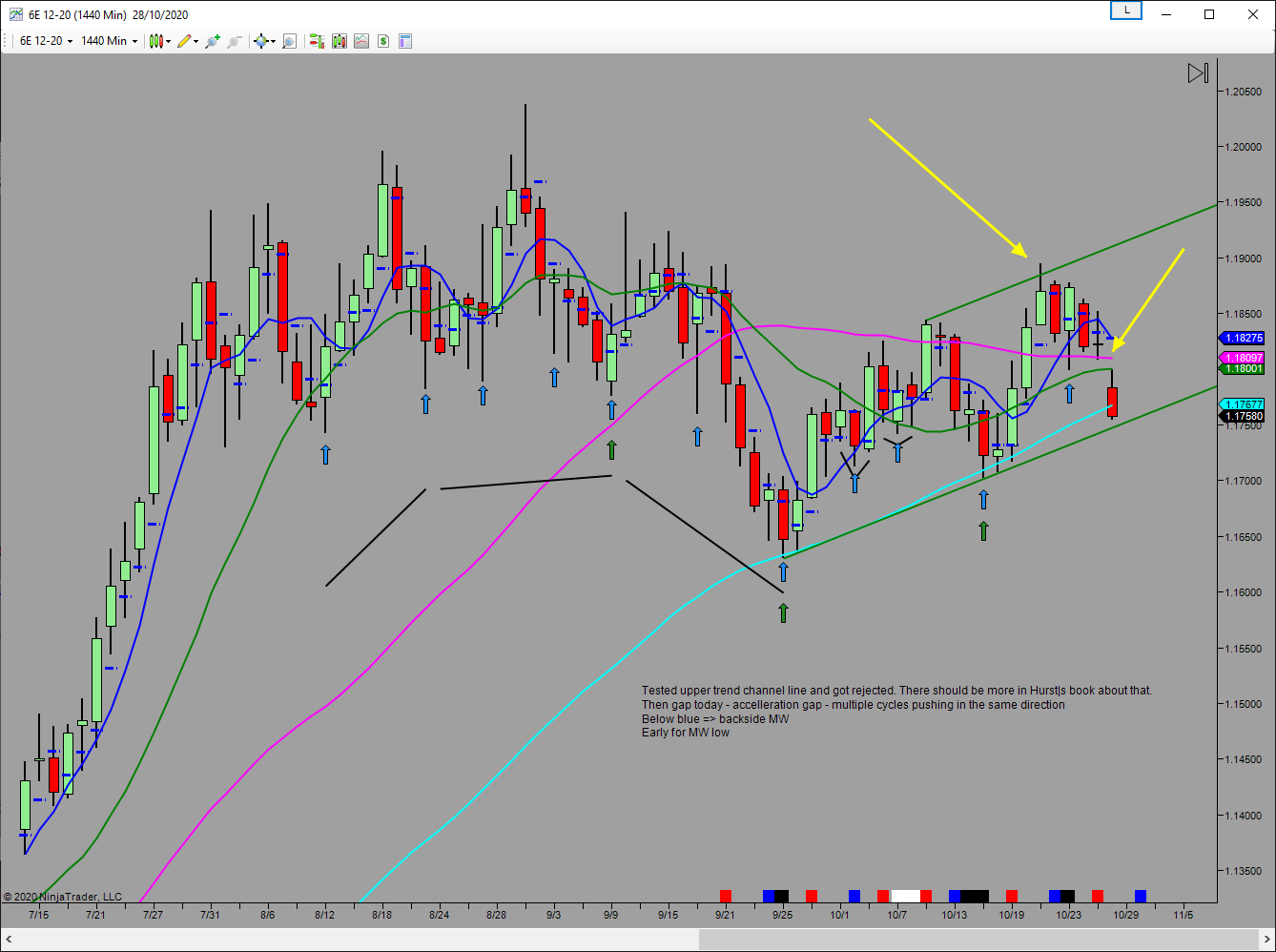Close the chart window
The image size is (1276, 952).
[x=1253, y=14]
